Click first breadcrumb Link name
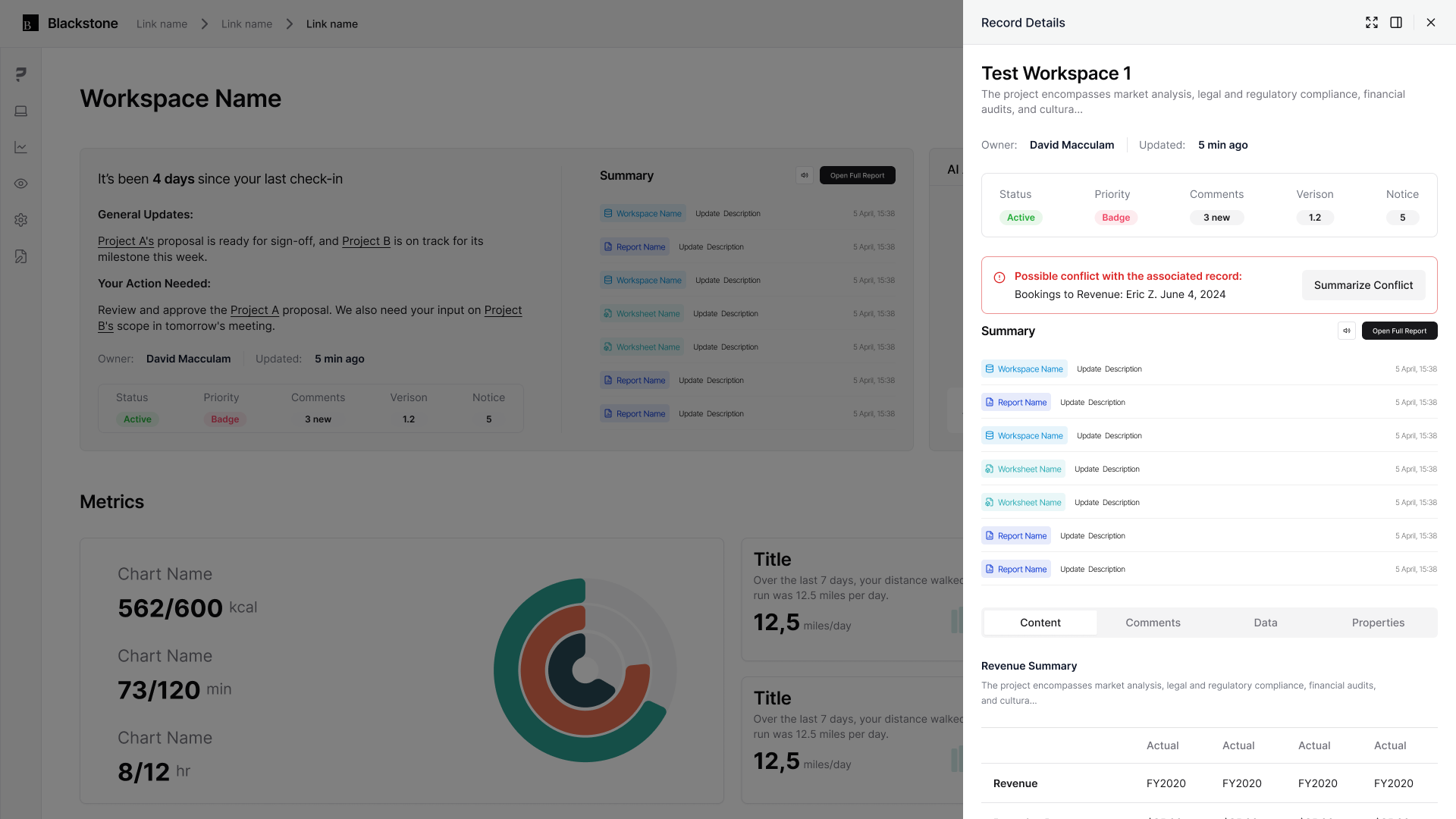Screen dimensions: 1456x819 coord(162,24)
